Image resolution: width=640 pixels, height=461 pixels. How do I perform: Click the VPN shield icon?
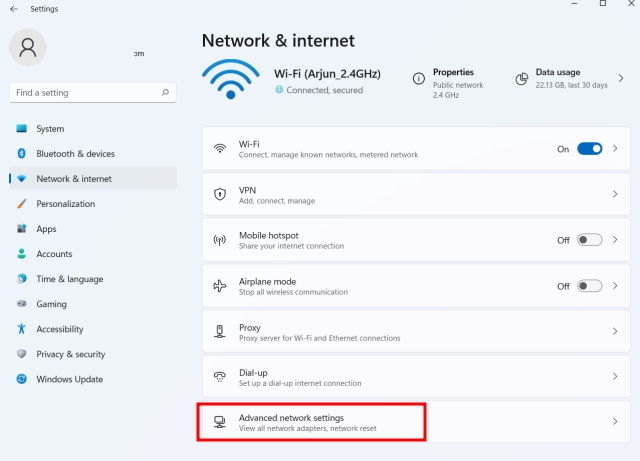[x=220, y=194]
